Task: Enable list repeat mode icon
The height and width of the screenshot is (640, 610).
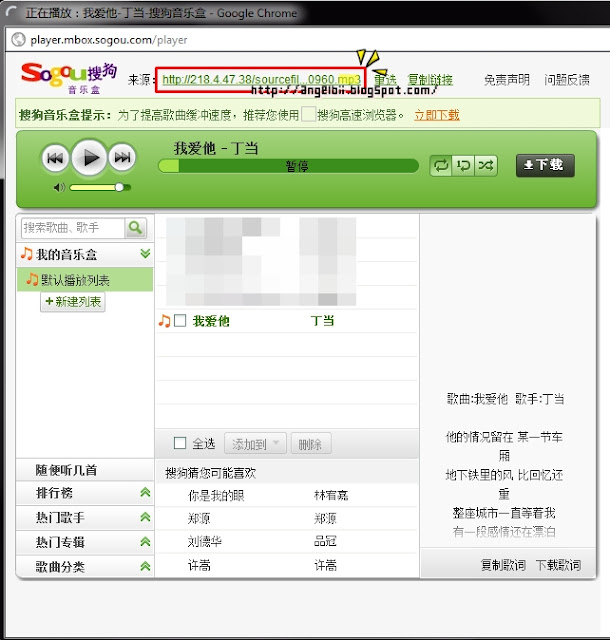Action: click(441, 166)
